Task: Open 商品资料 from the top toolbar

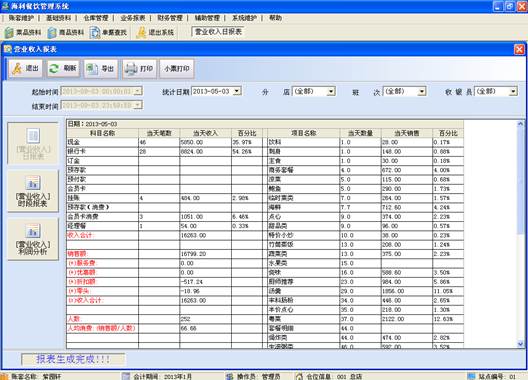Action: 66,33
